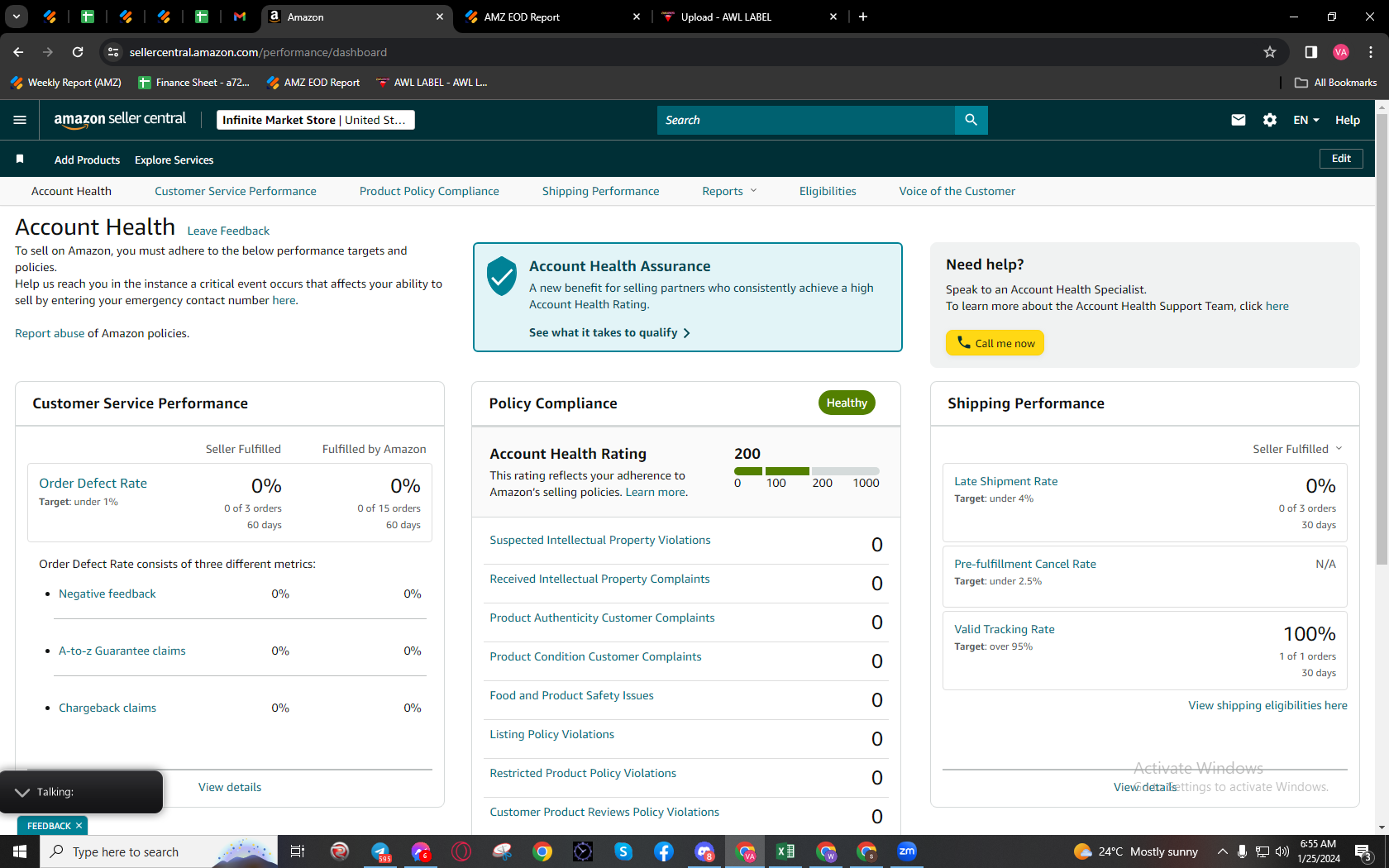This screenshot has height=868, width=1389.
Task: Open the messages envelope icon
Action: [1238, 120]
